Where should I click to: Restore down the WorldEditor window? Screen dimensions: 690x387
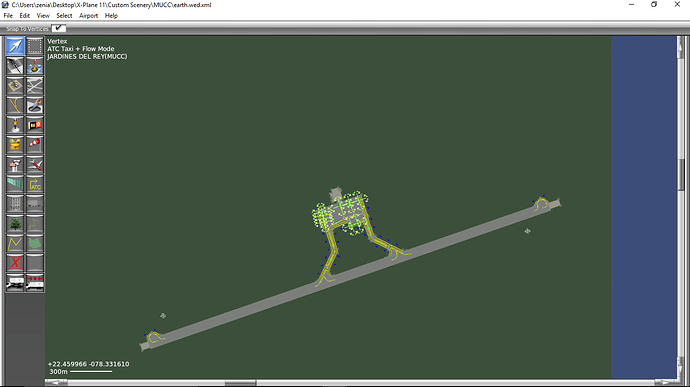click(654, 4)
